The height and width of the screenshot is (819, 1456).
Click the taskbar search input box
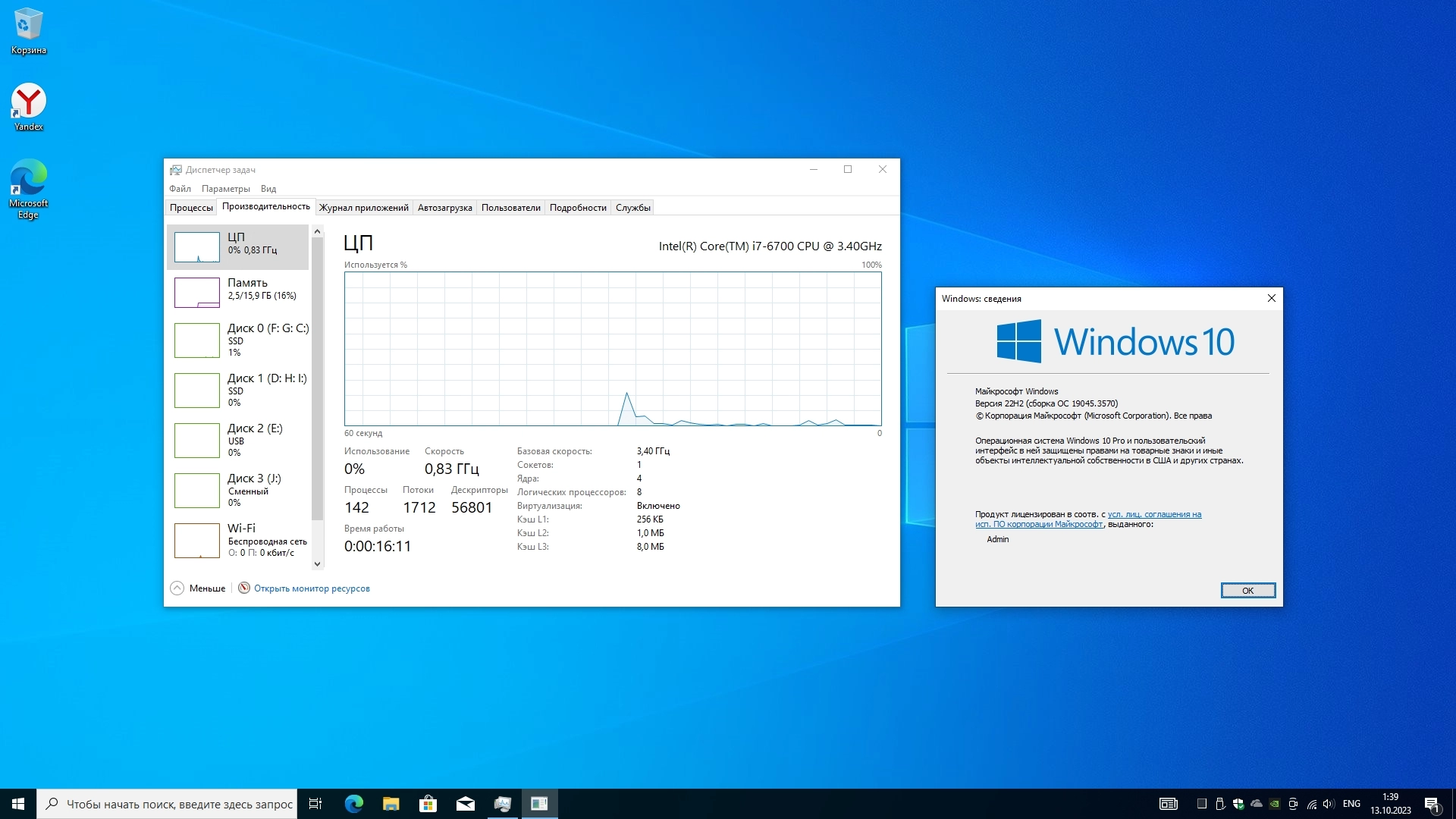pos(178,804)
